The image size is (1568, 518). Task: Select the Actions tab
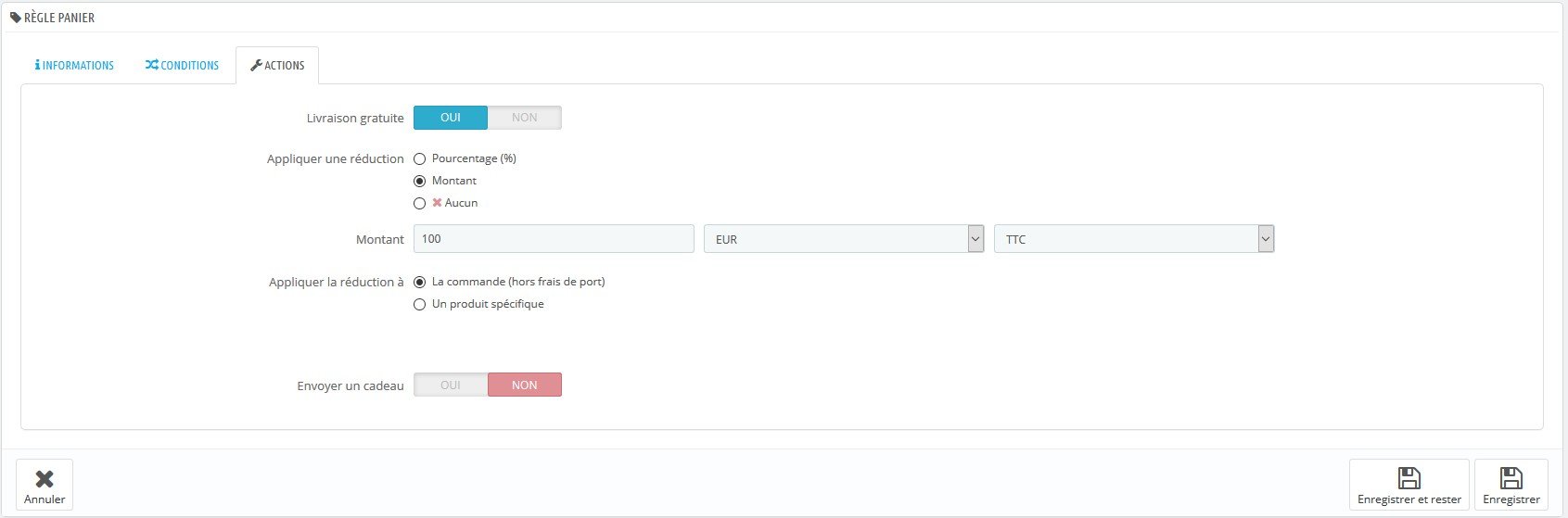[x=277, y=66]
